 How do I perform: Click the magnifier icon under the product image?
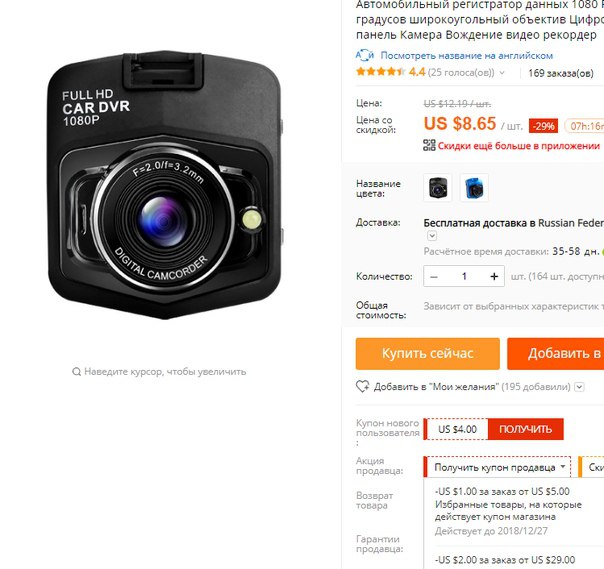[76, 372]
